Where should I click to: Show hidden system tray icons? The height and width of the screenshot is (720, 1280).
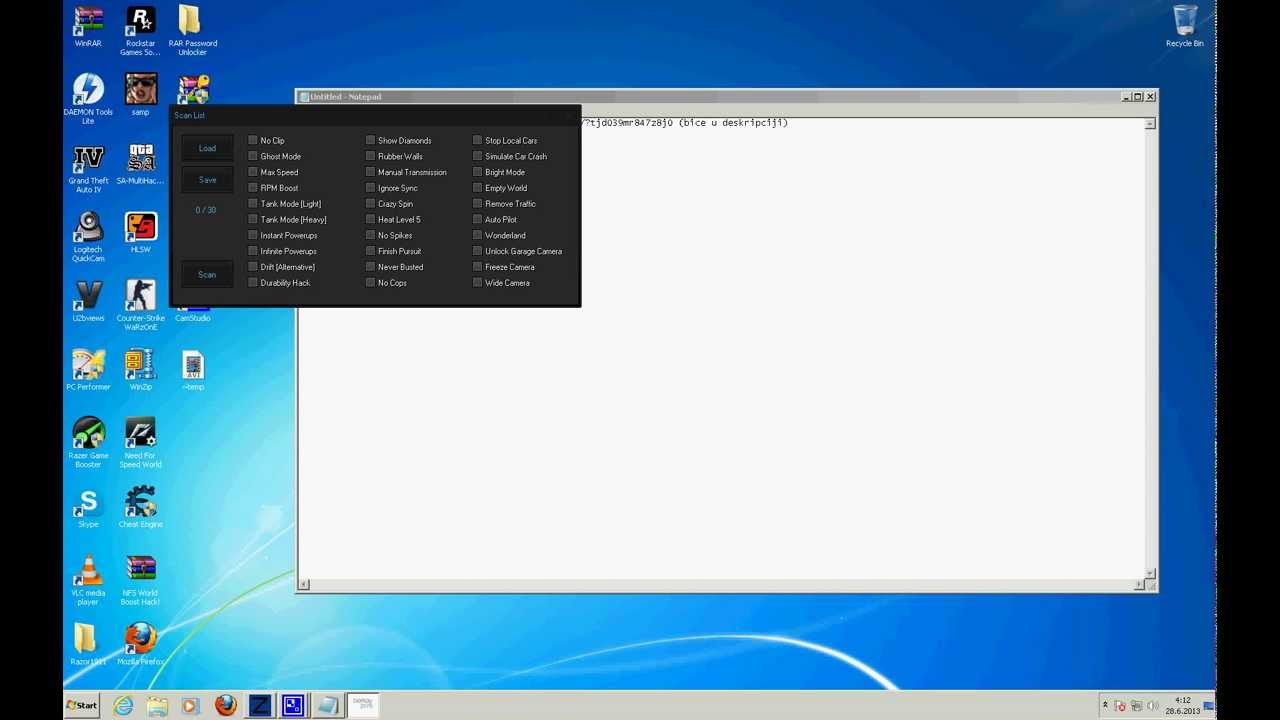click(x=1105, y=705)
